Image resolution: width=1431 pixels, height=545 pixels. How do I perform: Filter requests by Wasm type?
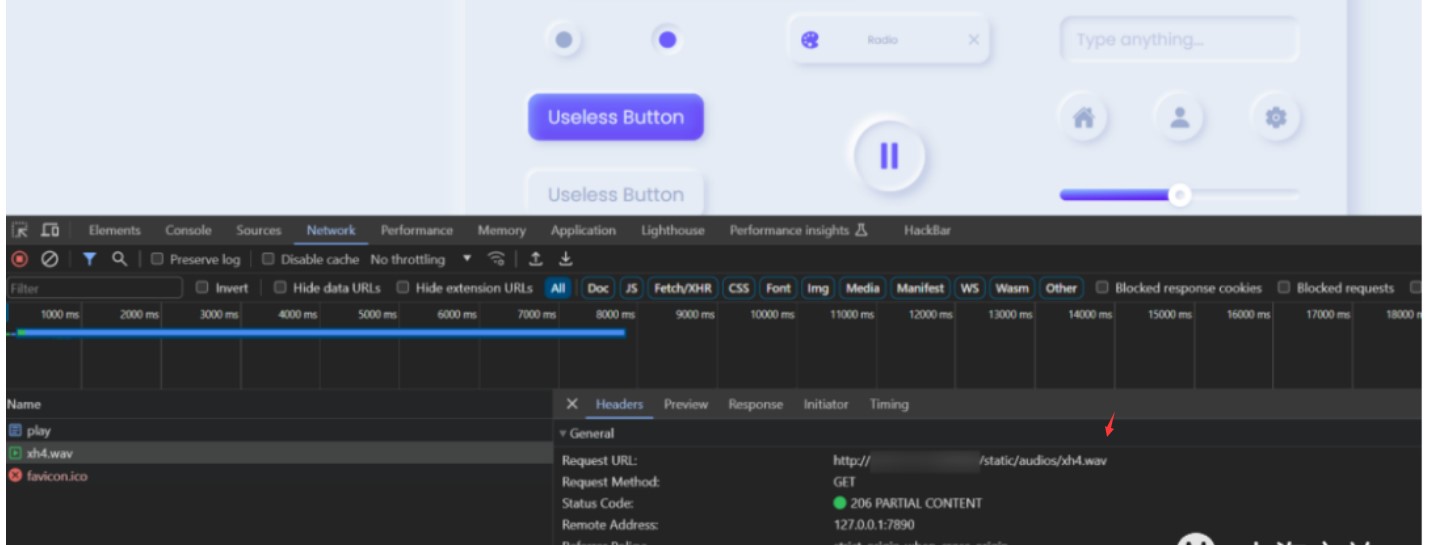1011,288
